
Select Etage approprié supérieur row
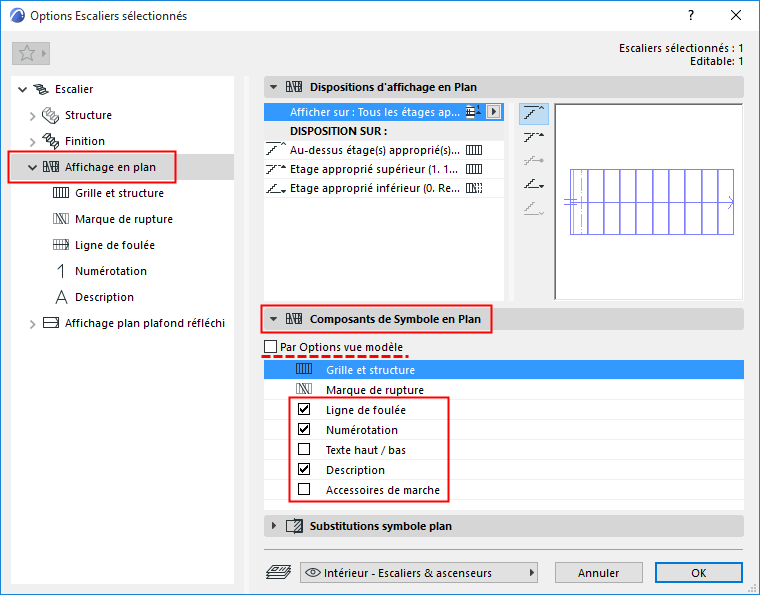click(384, 169)
